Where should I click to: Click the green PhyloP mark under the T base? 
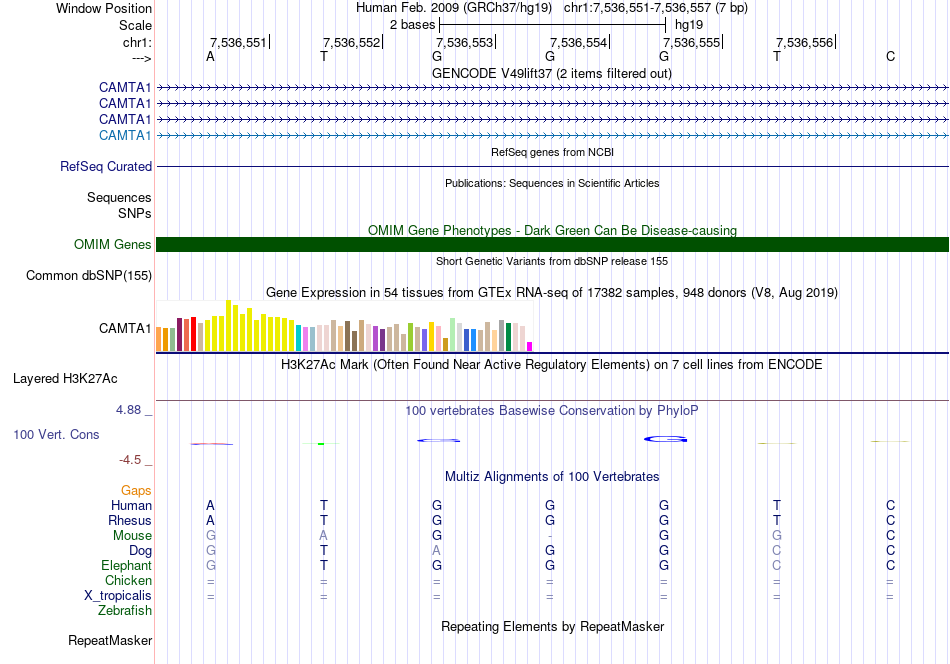[x=321, y=444]
